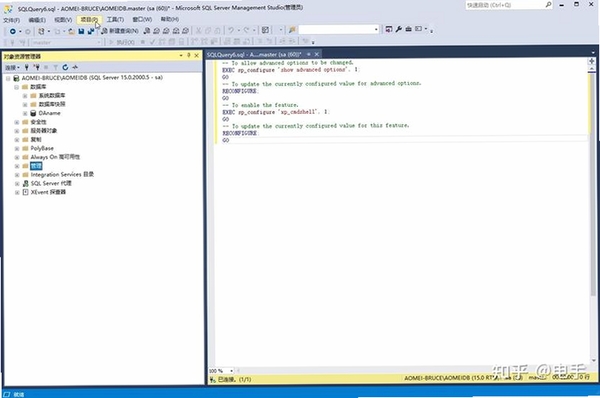600x398 pixels.
Task: Click the 'show advanced options' query line
Action: pyautogui.click(x=290, y=70)
